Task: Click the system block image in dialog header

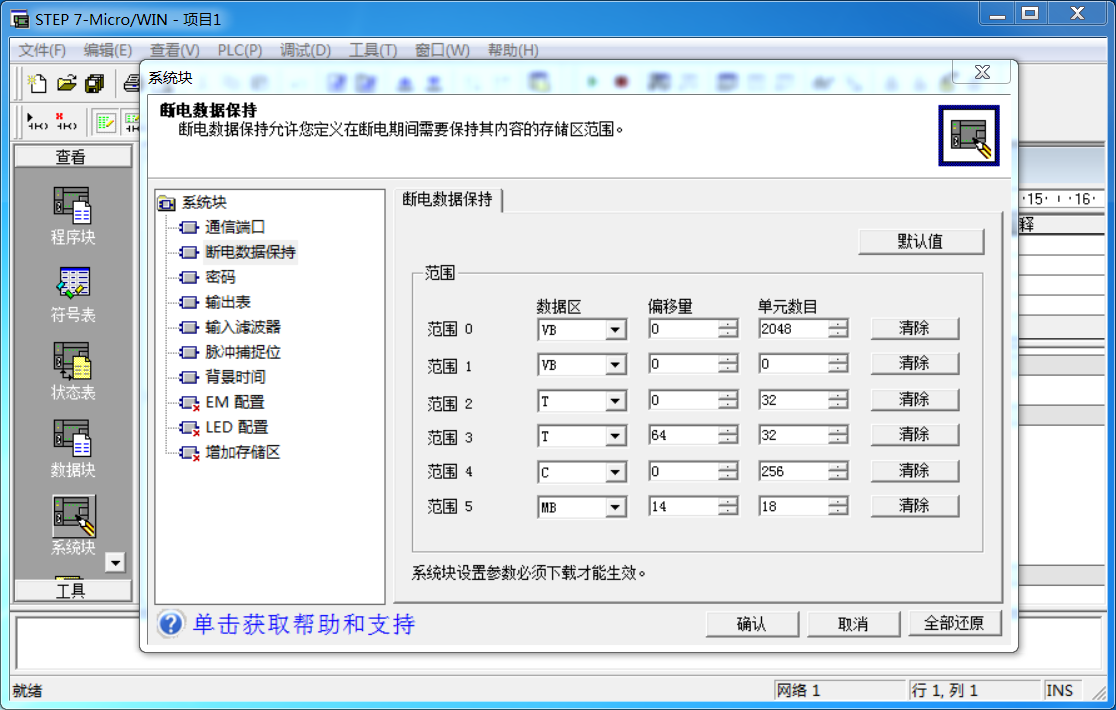Action: [969, 135]
